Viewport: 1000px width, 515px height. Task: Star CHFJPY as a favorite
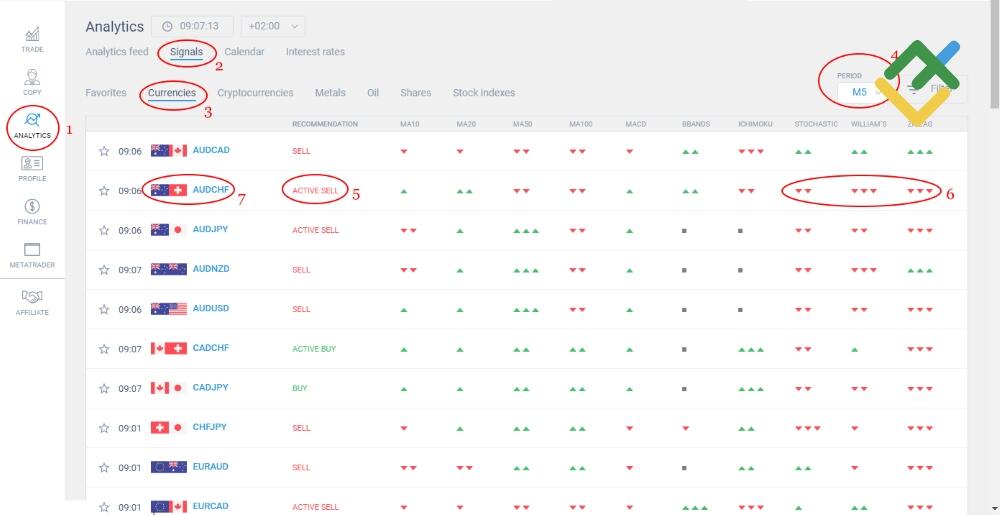[x=104, y=428]
